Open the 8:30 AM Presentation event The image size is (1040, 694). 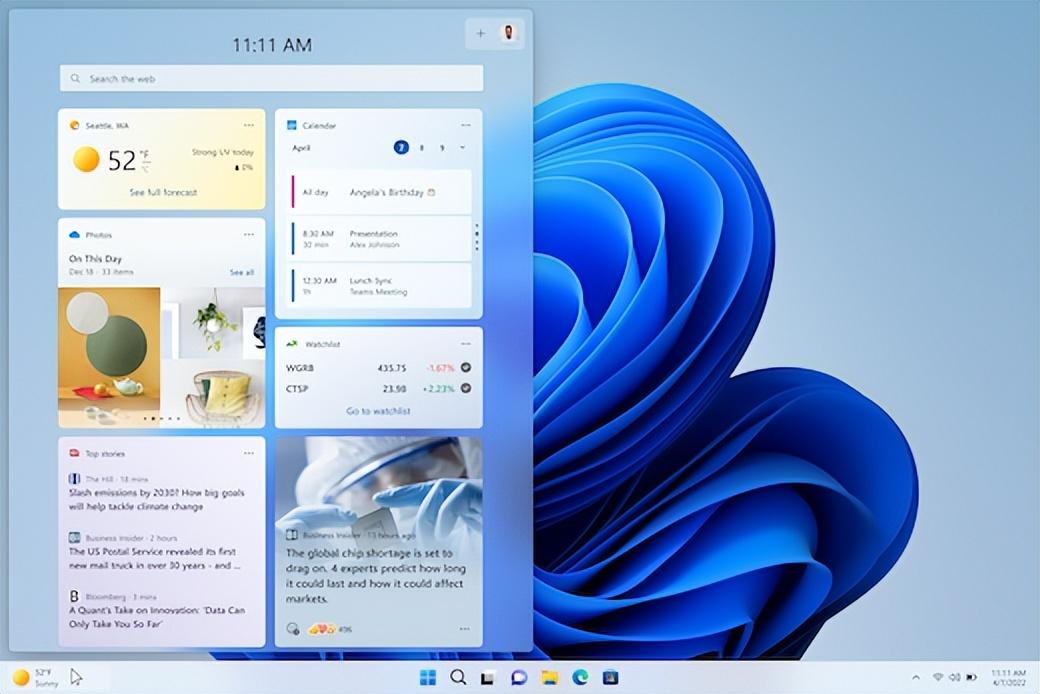coord(381,240)
